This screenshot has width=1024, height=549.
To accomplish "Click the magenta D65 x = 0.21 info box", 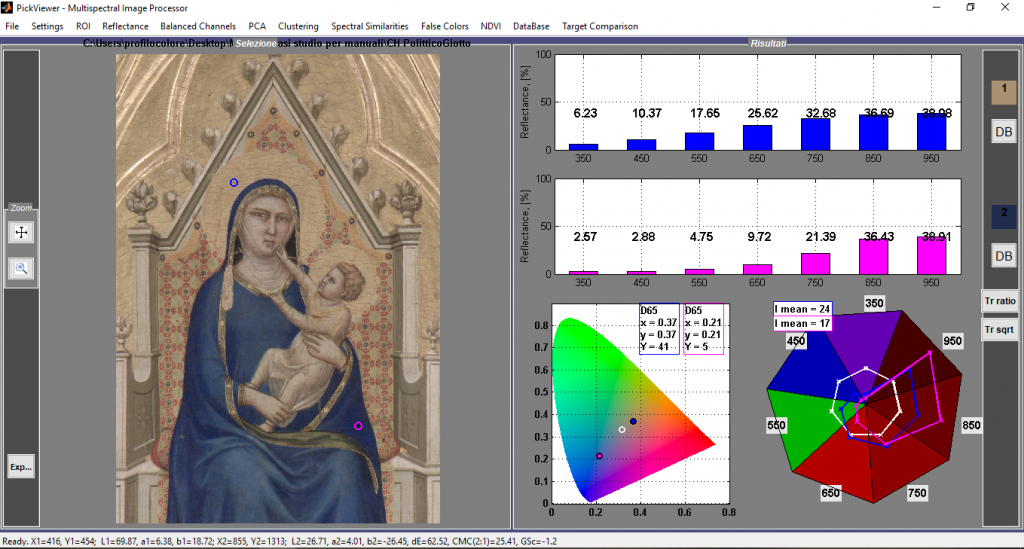I will (x=703, y=329).
